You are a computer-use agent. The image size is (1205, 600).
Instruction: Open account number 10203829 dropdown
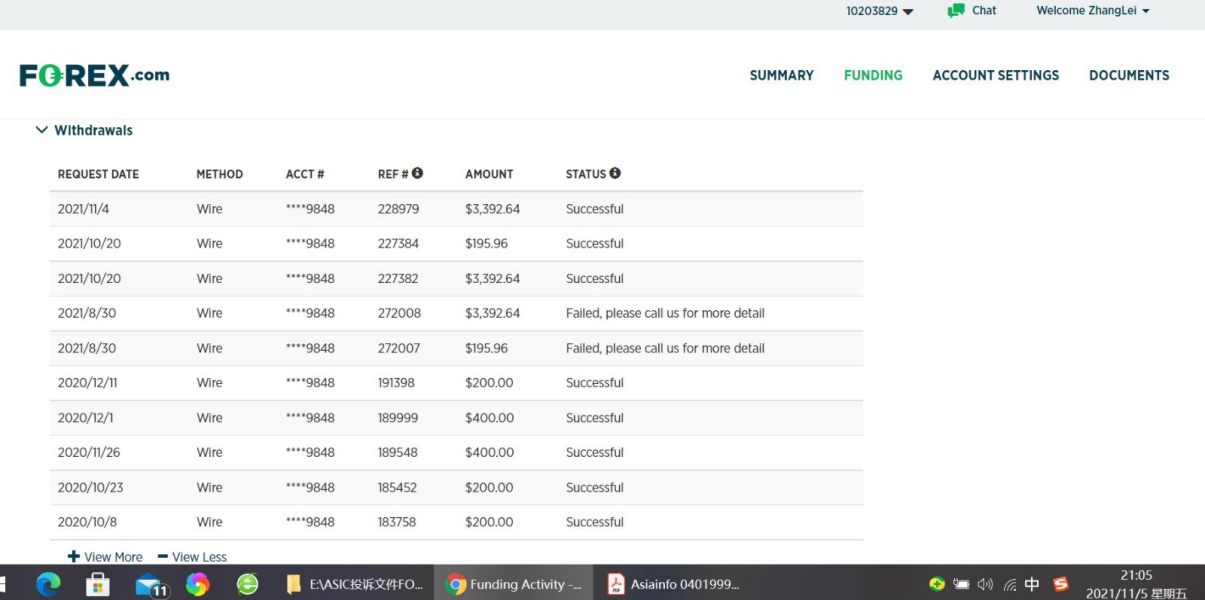tap(879, 11)
